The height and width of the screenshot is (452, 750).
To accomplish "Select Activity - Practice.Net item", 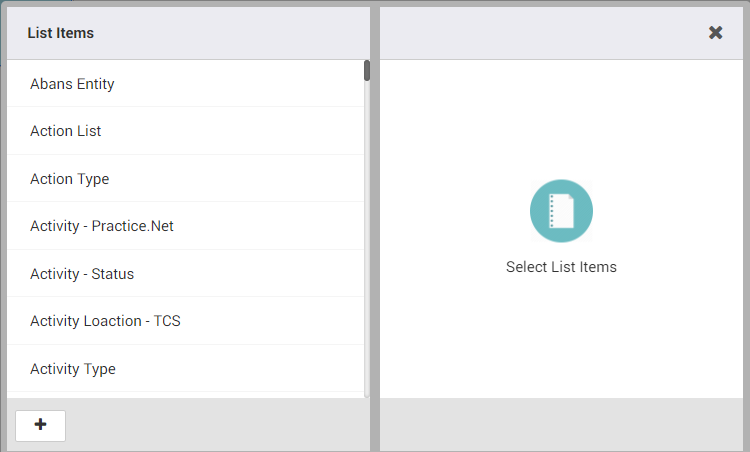I will pos(102,226).
